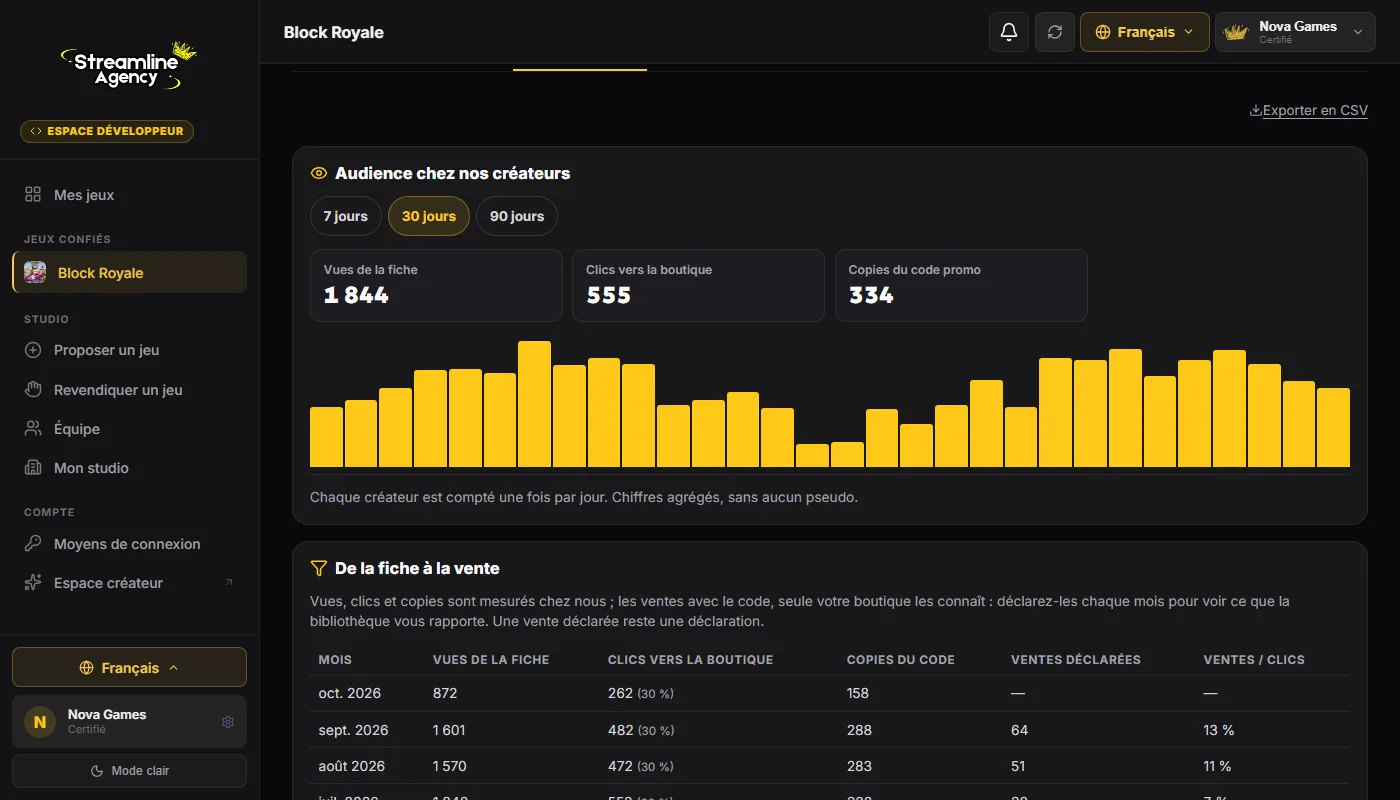Image resolution: width=1400 pixels, height=800 pixels.
Task: Click the Espace Développeur badge
Action: pos(107,131)
